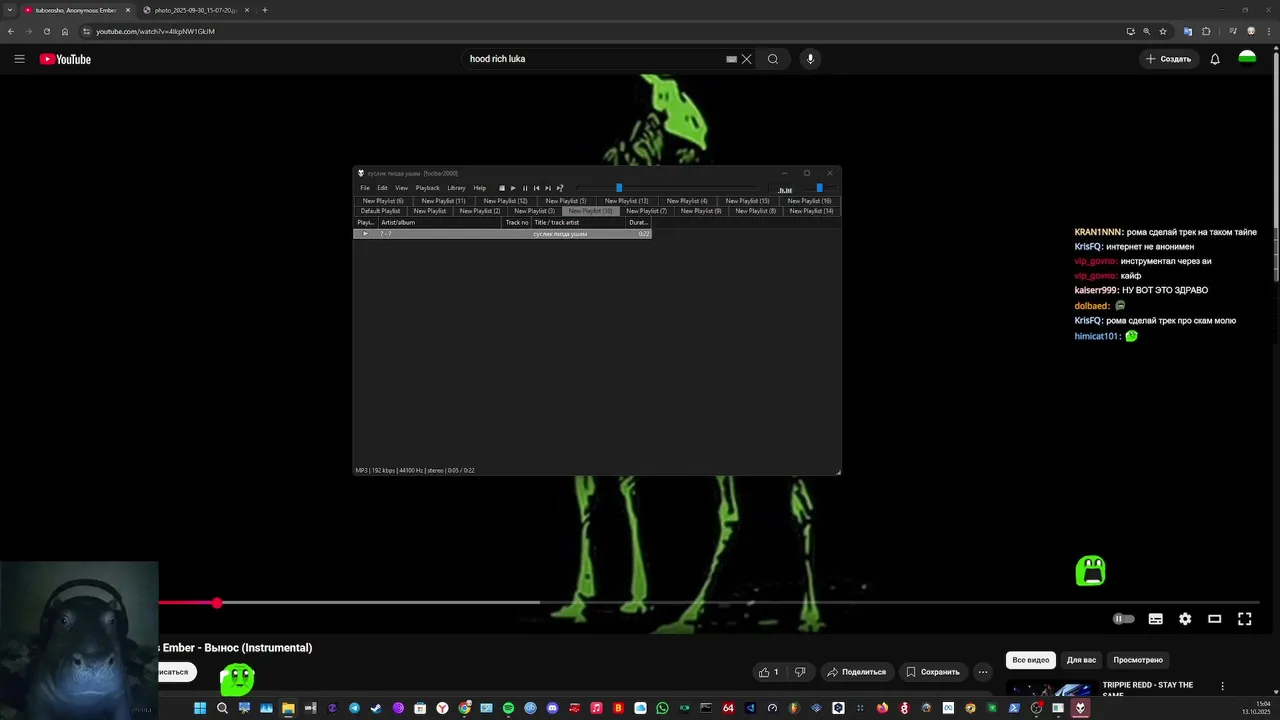
Task: Open Spotify from the taskbar
Action: tap(508, 708)
